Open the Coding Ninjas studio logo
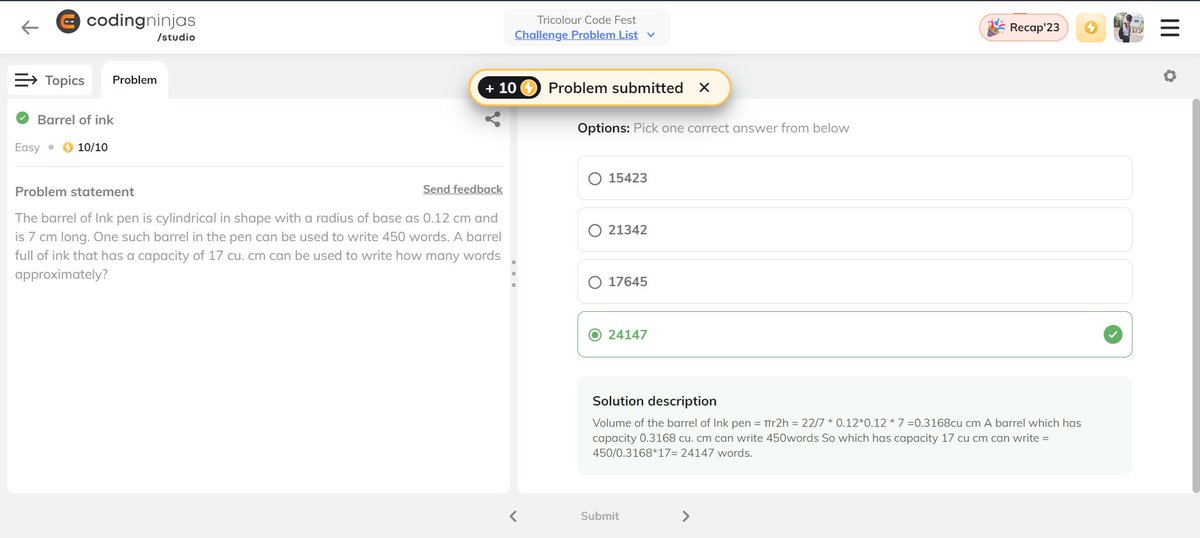 [x=127, y=25]
